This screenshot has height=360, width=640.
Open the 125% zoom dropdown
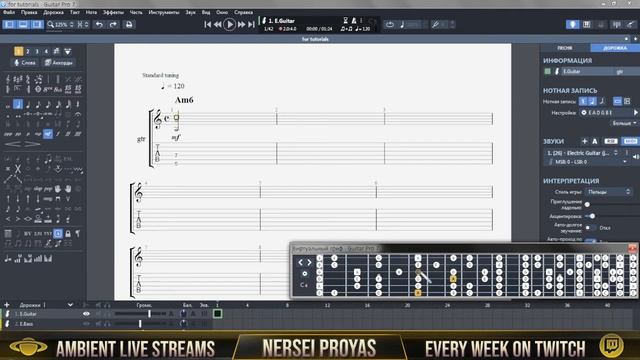pyautogui.click(x=62, y=24)
